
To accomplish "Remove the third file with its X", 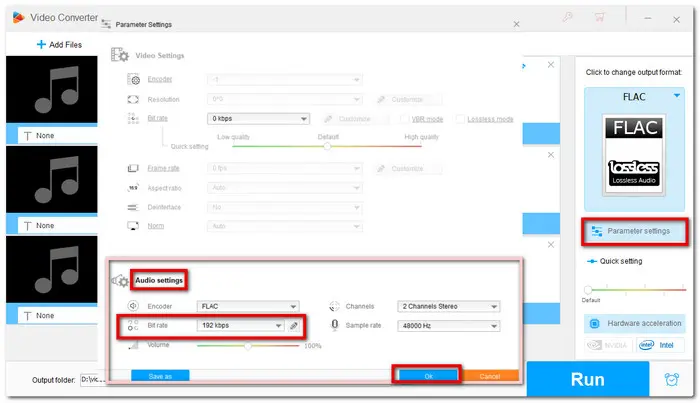I will pyautogui.click(x=551, y=245).
